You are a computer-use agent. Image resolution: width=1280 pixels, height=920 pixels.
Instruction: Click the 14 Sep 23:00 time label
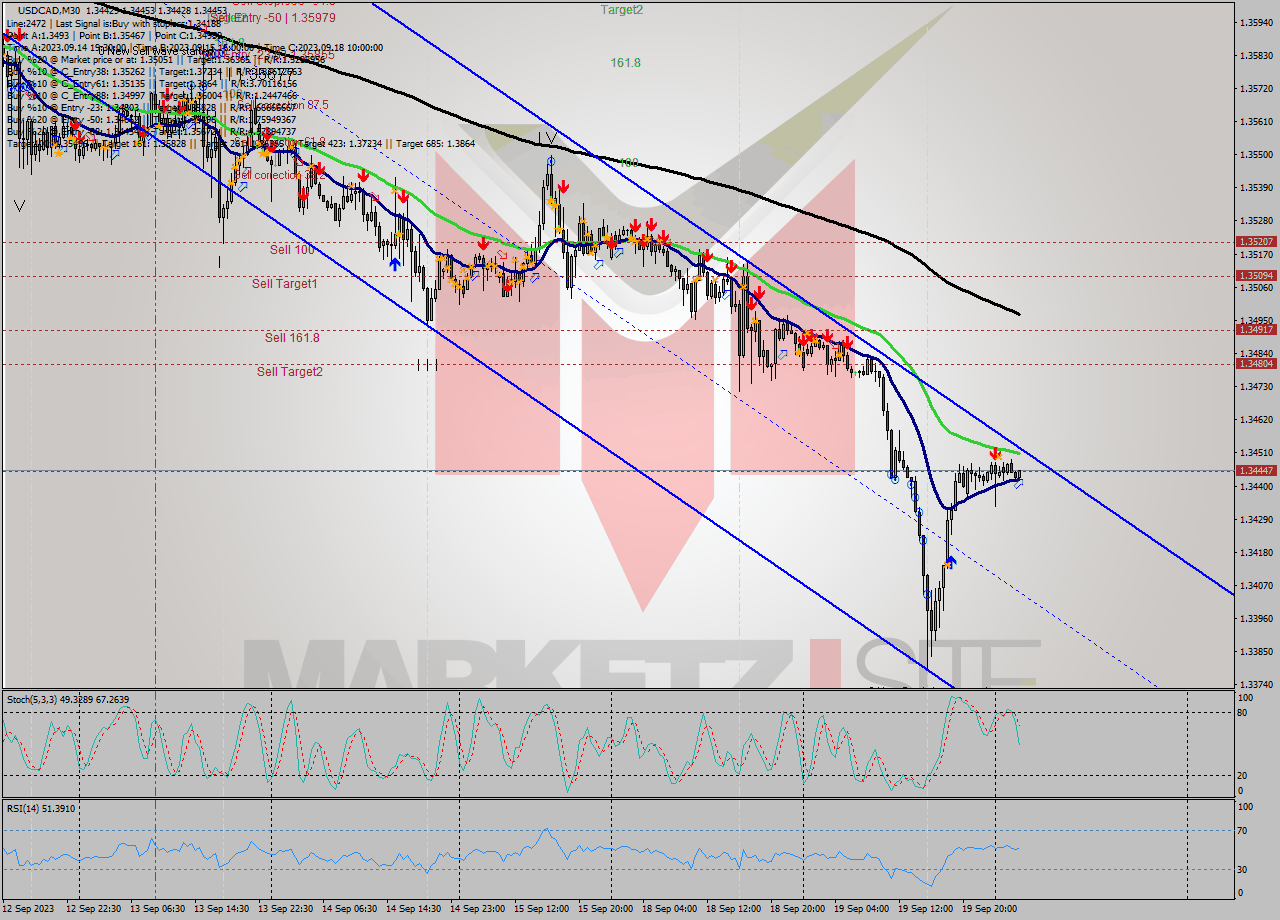(478, 909)
